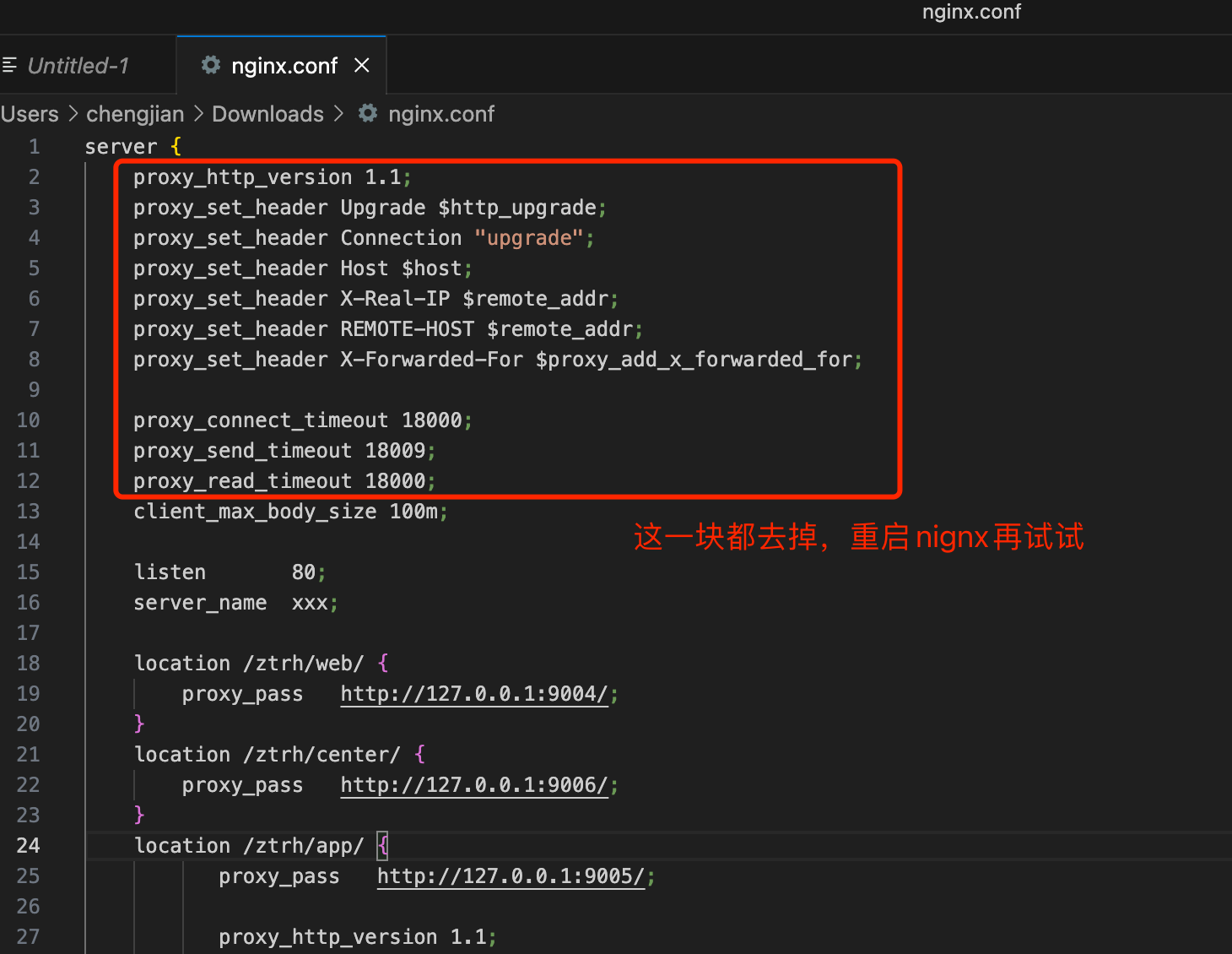This screenshot has height=954, width=1232.
Task: Click line number 24 in gutter
Action: pyautogui.click(x=28, y=846)
